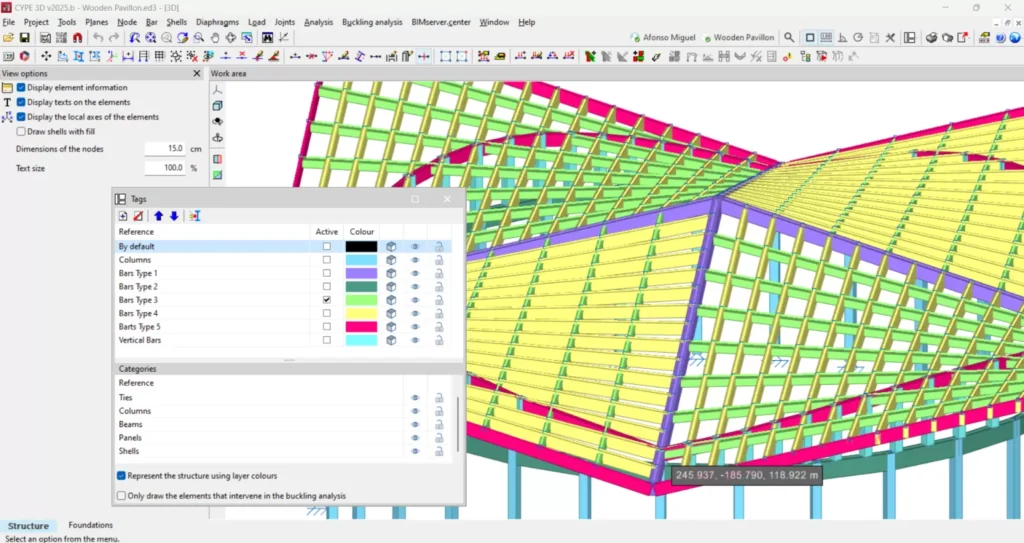This screenshot has width=1024, height=543.
Task: Toggle Represent the structure using layer colours
Action: click(x=121, y=476)
